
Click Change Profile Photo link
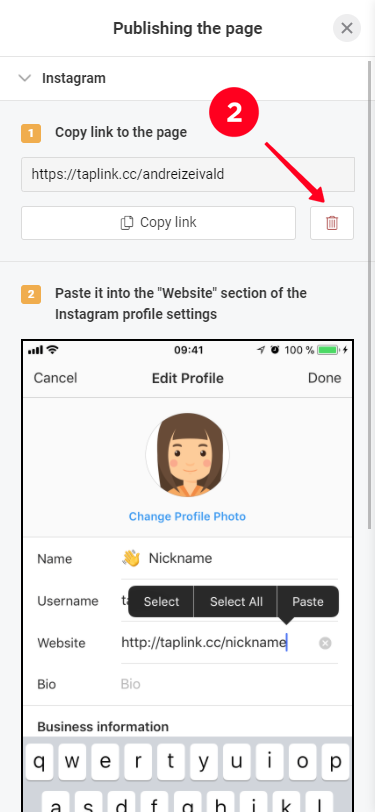[x=188, y=516]
